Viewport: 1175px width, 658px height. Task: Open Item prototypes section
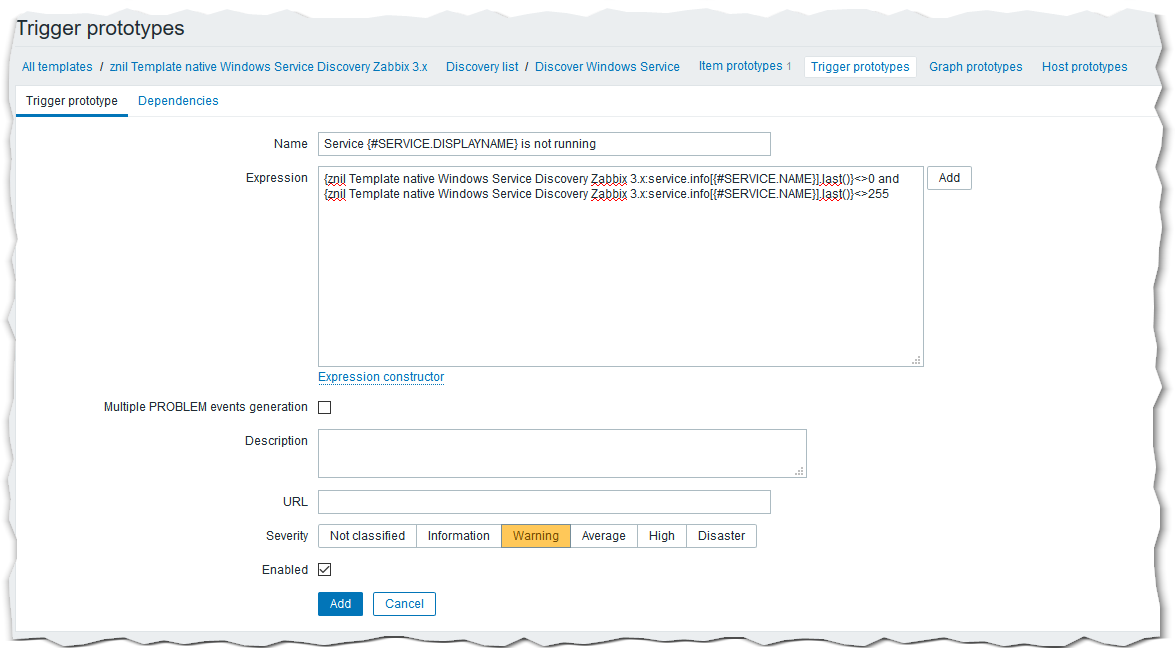[740, 67]
